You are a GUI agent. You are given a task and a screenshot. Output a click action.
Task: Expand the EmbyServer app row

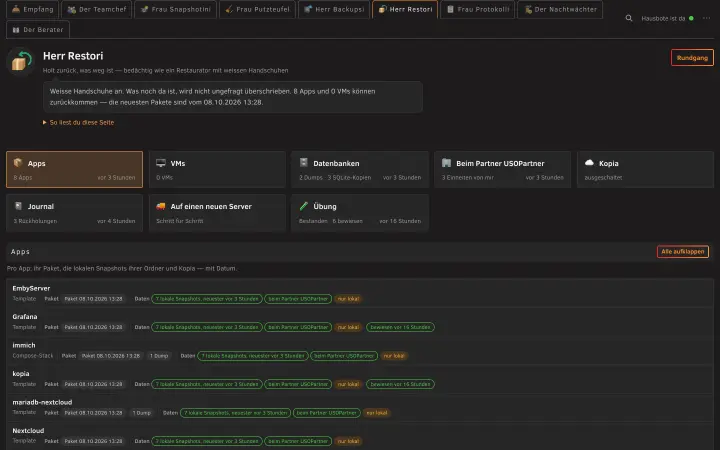[x=360, y=293]
